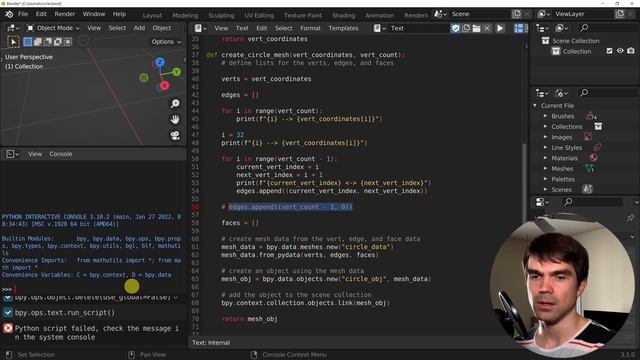Click the viewport zoom magnifier icon
The image size is (640, 360).
click(175, 104)
